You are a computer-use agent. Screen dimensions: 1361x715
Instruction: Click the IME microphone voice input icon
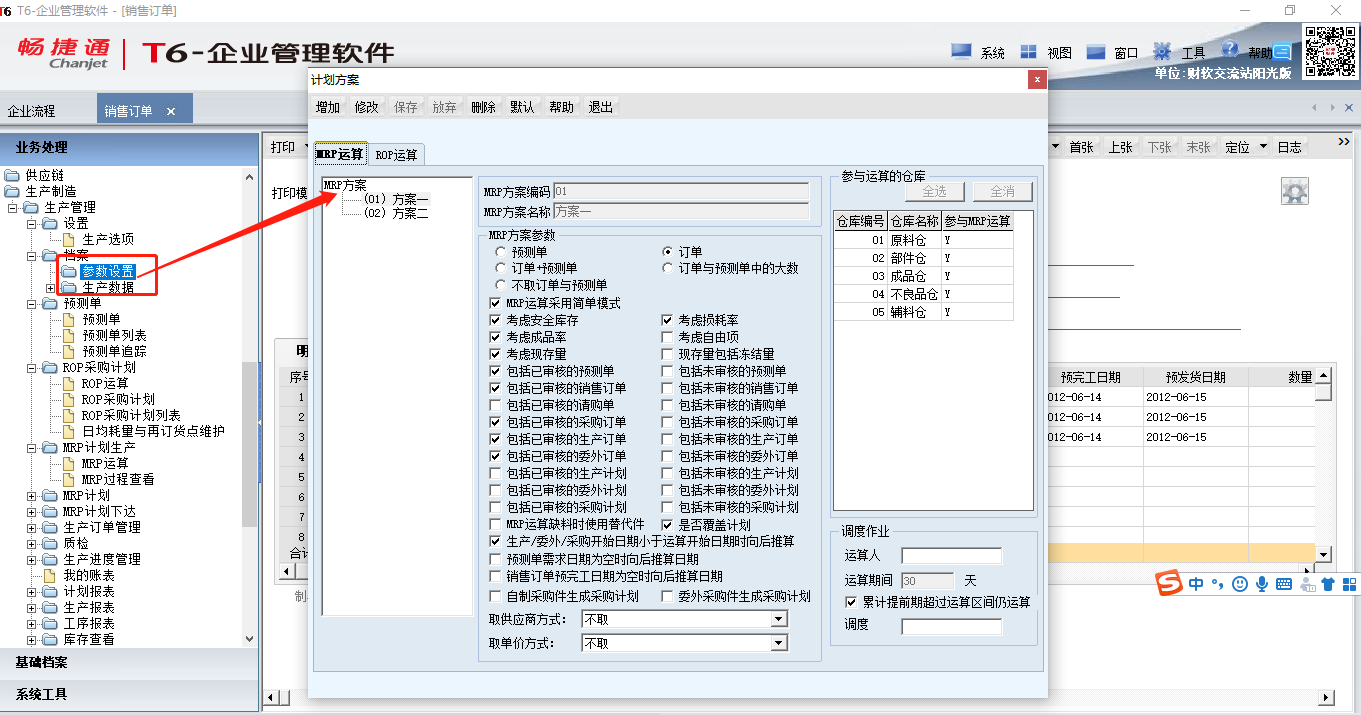[x=1262, y=584]
